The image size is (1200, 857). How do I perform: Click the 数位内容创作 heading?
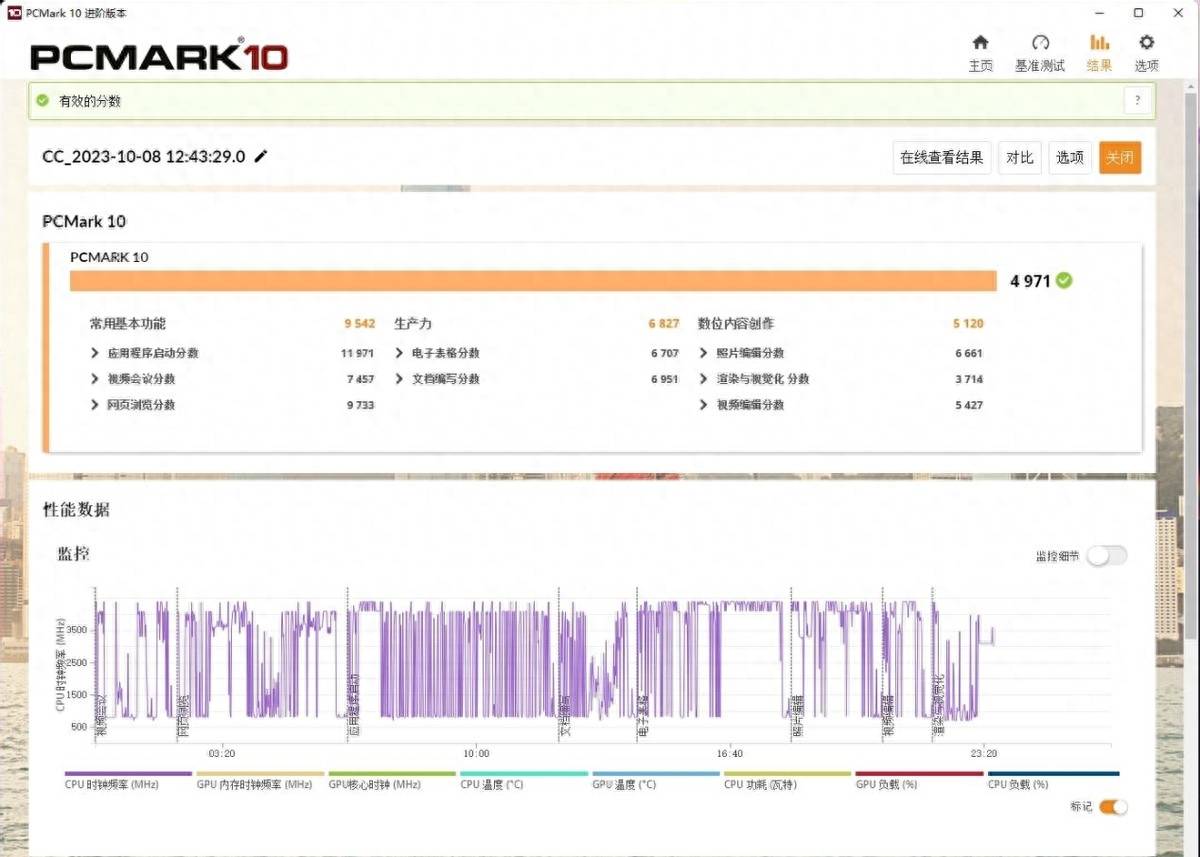(x=736, y=324)
